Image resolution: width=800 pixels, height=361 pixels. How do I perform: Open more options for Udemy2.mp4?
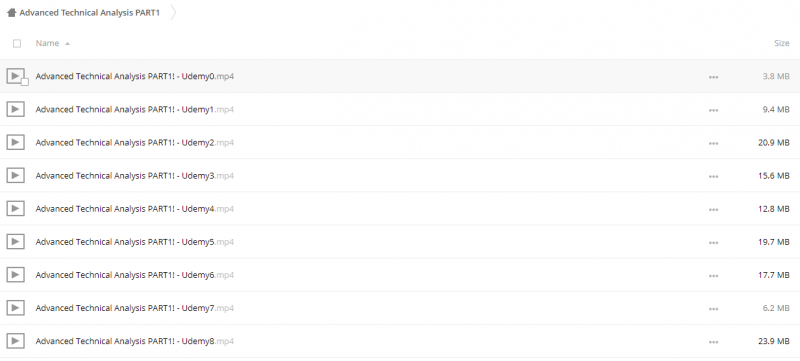[x=713, y=143]
